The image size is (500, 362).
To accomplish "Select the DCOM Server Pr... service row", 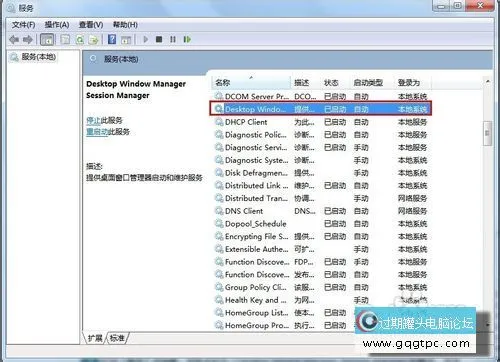I will pyautogui.click(x=321, y=97).
